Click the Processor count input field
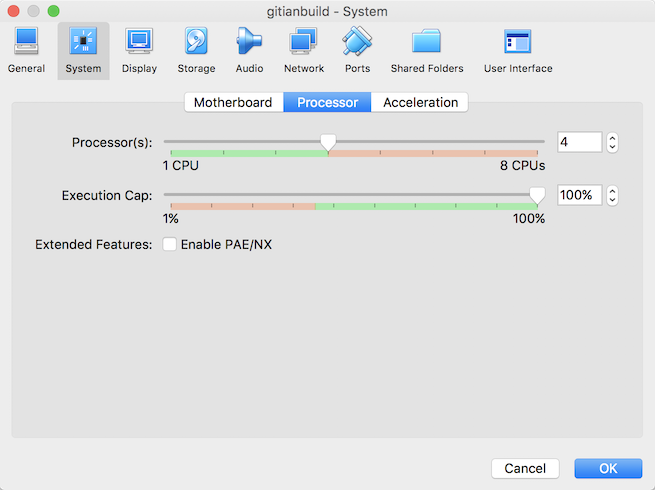This screenshot has height=490, width=655. [579, 143]
